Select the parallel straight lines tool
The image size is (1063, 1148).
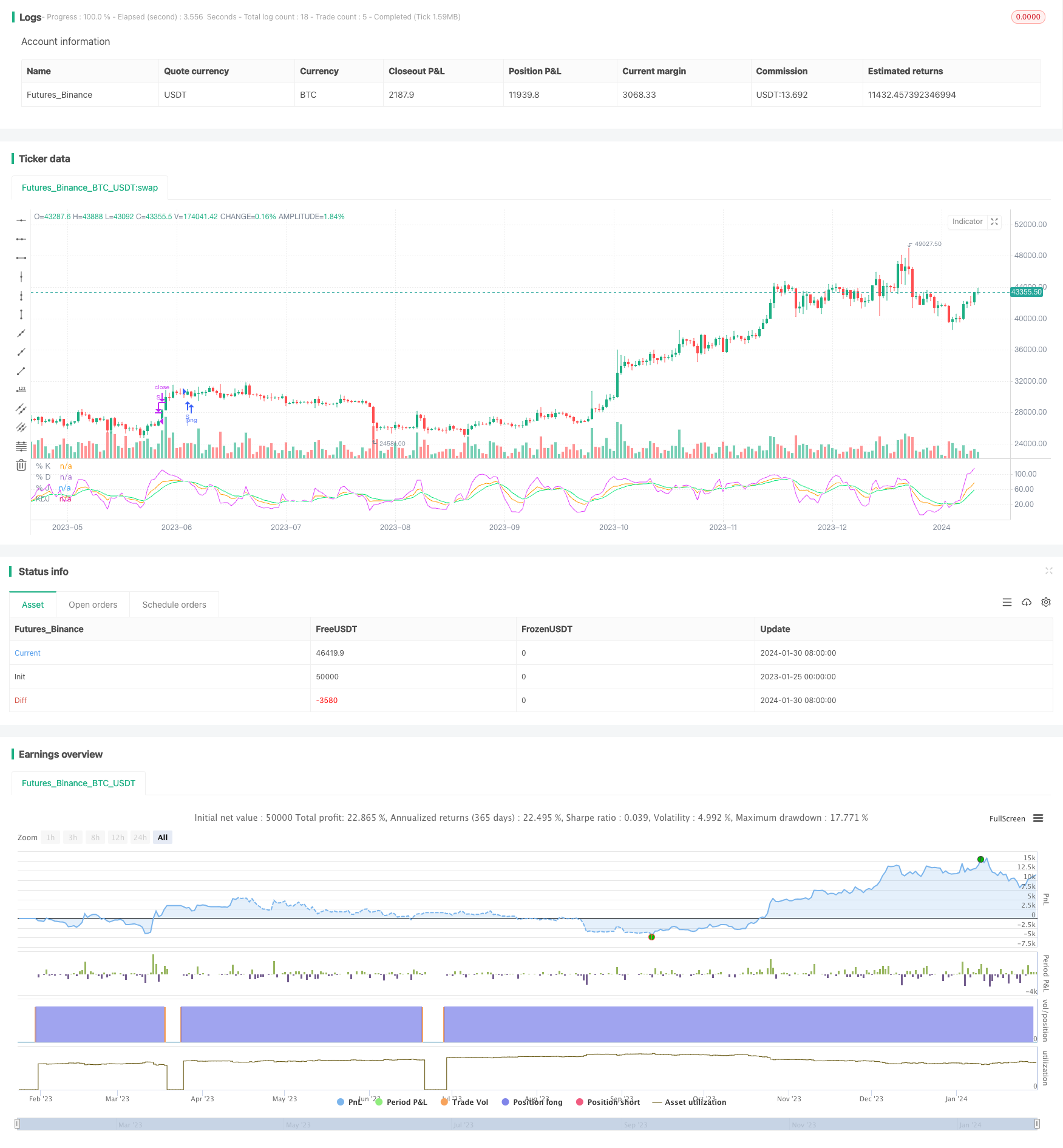point(21,427)
